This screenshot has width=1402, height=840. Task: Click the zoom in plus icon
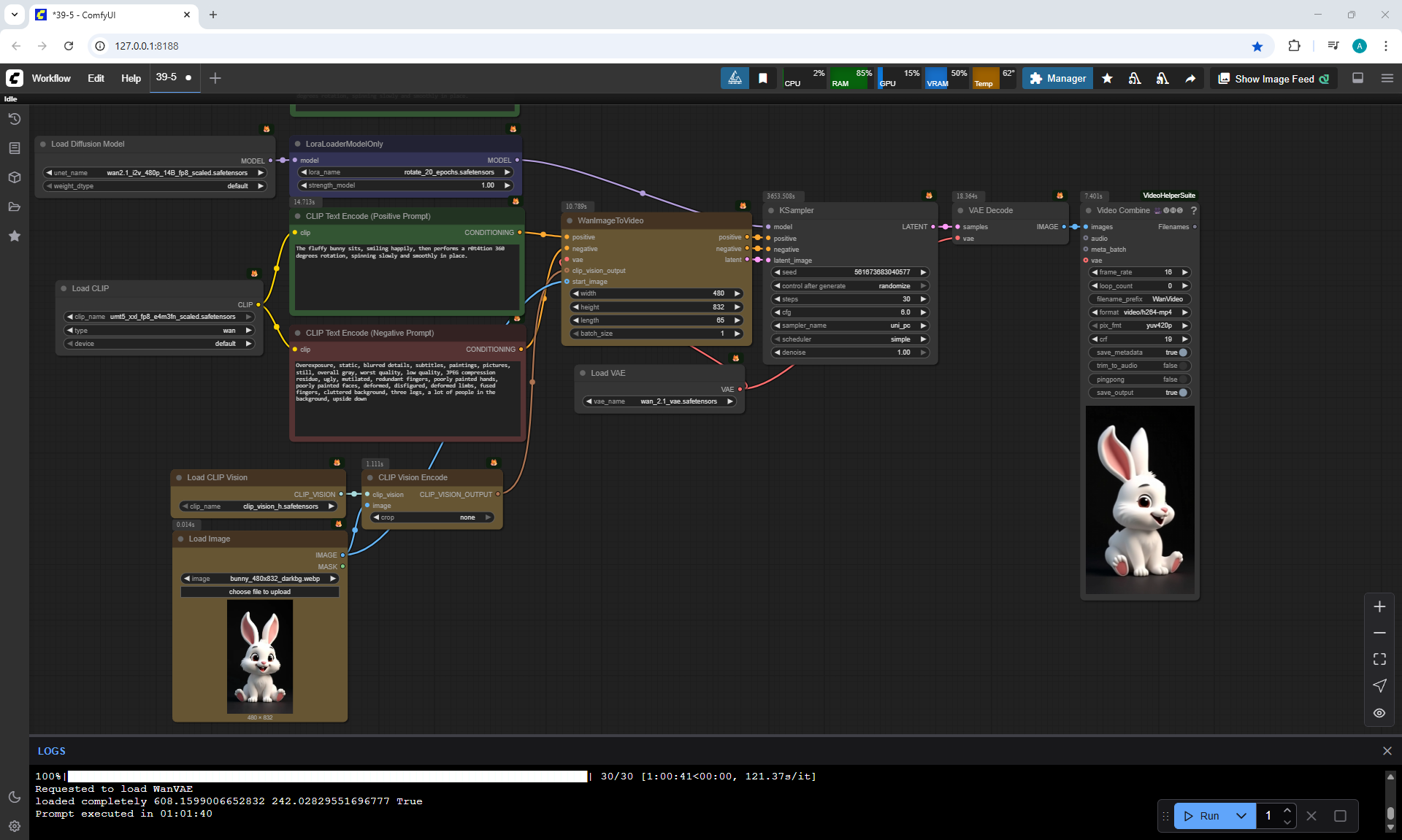click(x=1379, y=606)
